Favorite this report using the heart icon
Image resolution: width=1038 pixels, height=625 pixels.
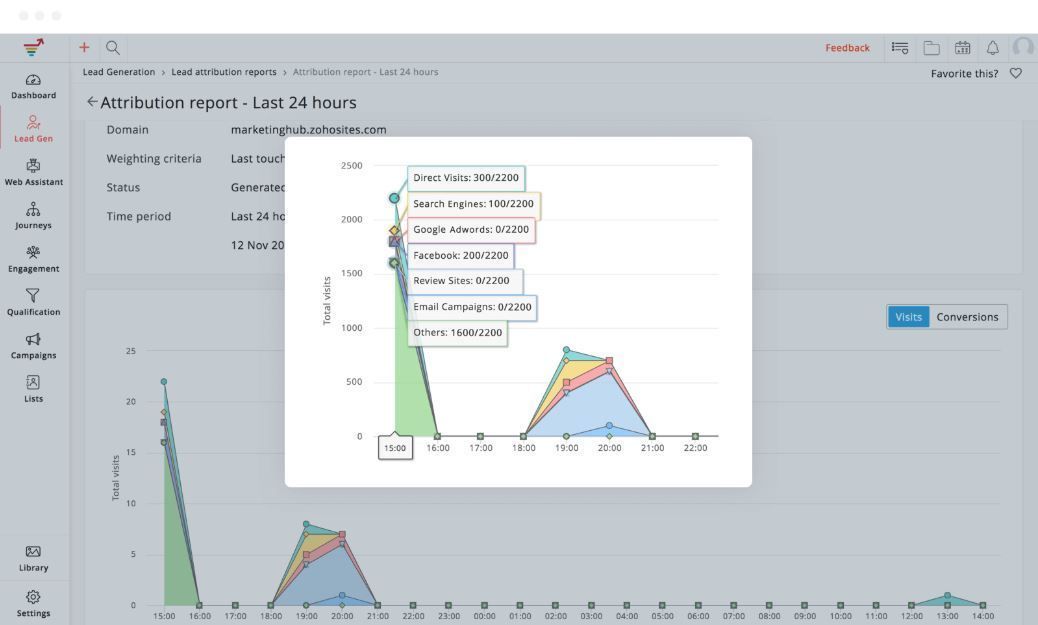[x=1015, y=72]
